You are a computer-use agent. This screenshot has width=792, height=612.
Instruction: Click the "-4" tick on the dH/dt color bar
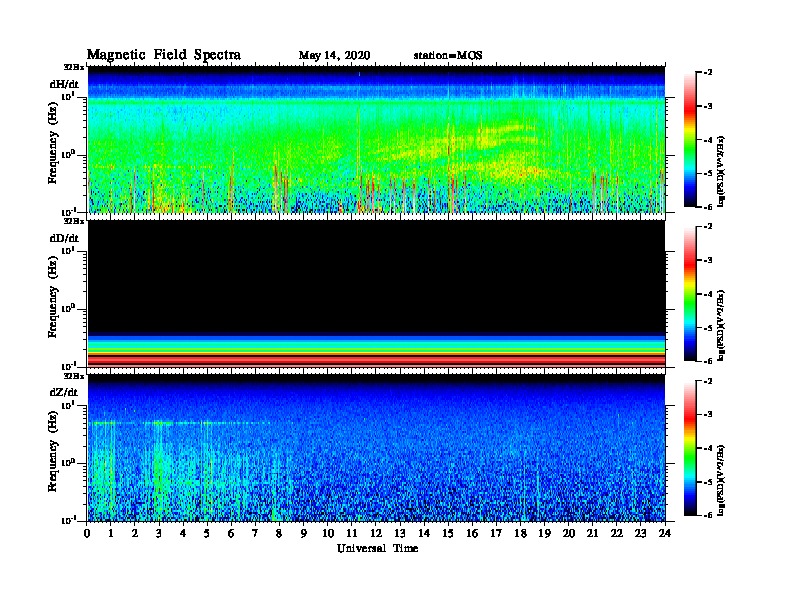tap(708, 140)
